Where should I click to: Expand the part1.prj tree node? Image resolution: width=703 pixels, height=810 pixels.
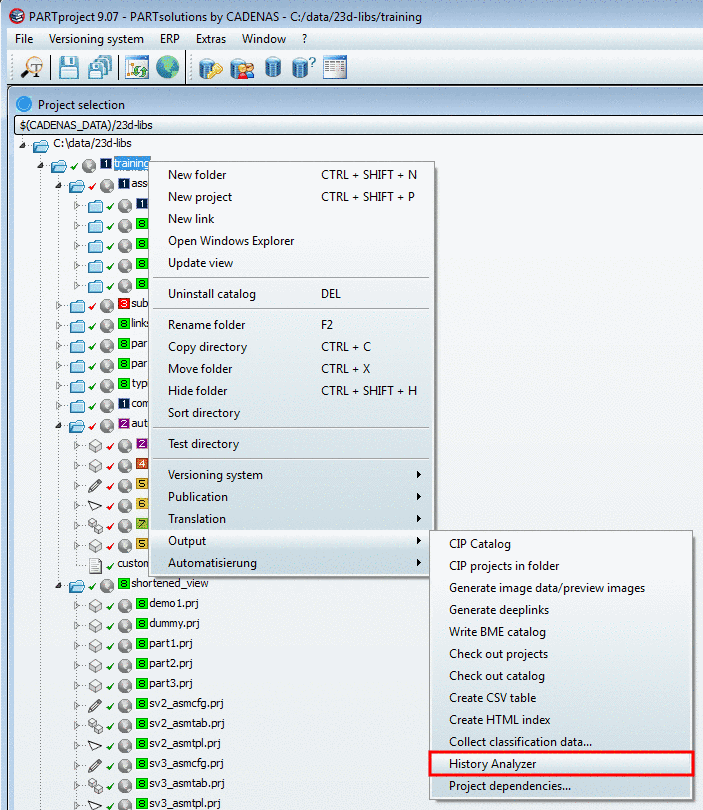76,645
